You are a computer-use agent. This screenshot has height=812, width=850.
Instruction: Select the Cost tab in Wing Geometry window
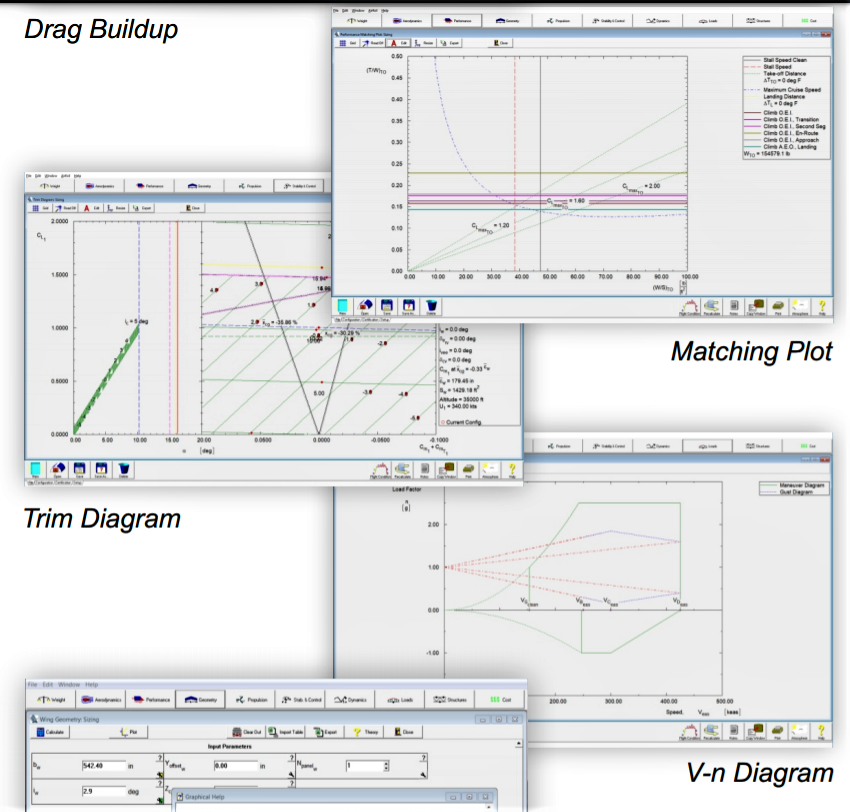(501, 699)
